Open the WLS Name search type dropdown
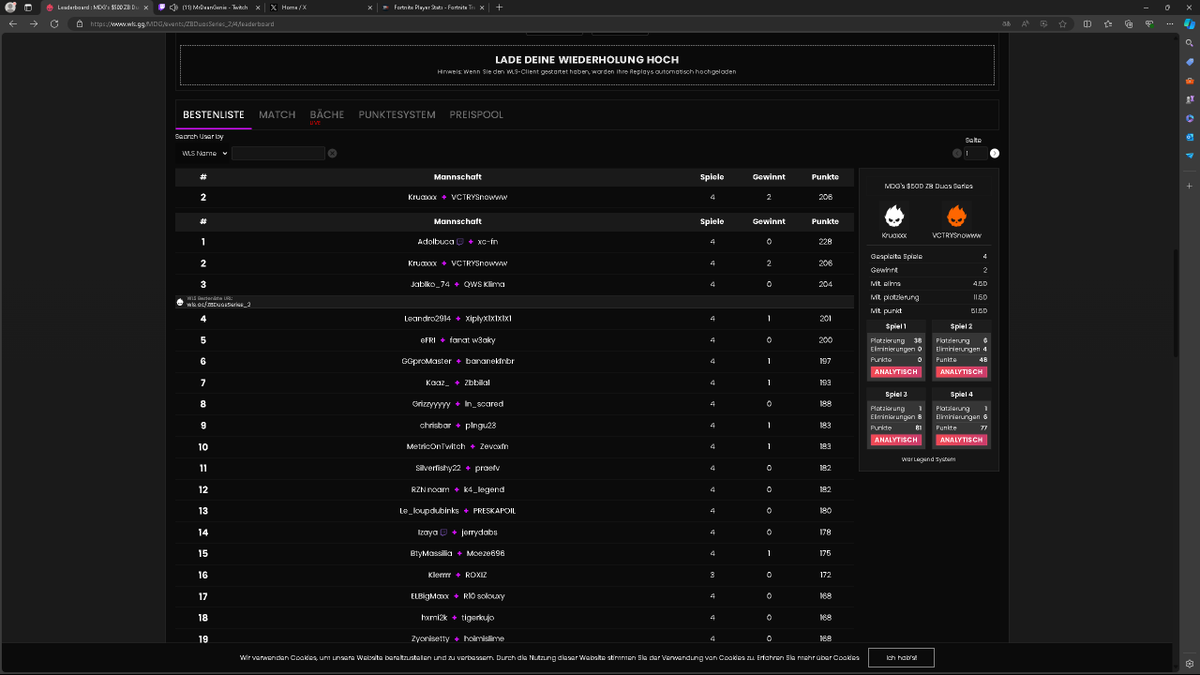Screen dimensions: 1200x675 click(203, 153)
